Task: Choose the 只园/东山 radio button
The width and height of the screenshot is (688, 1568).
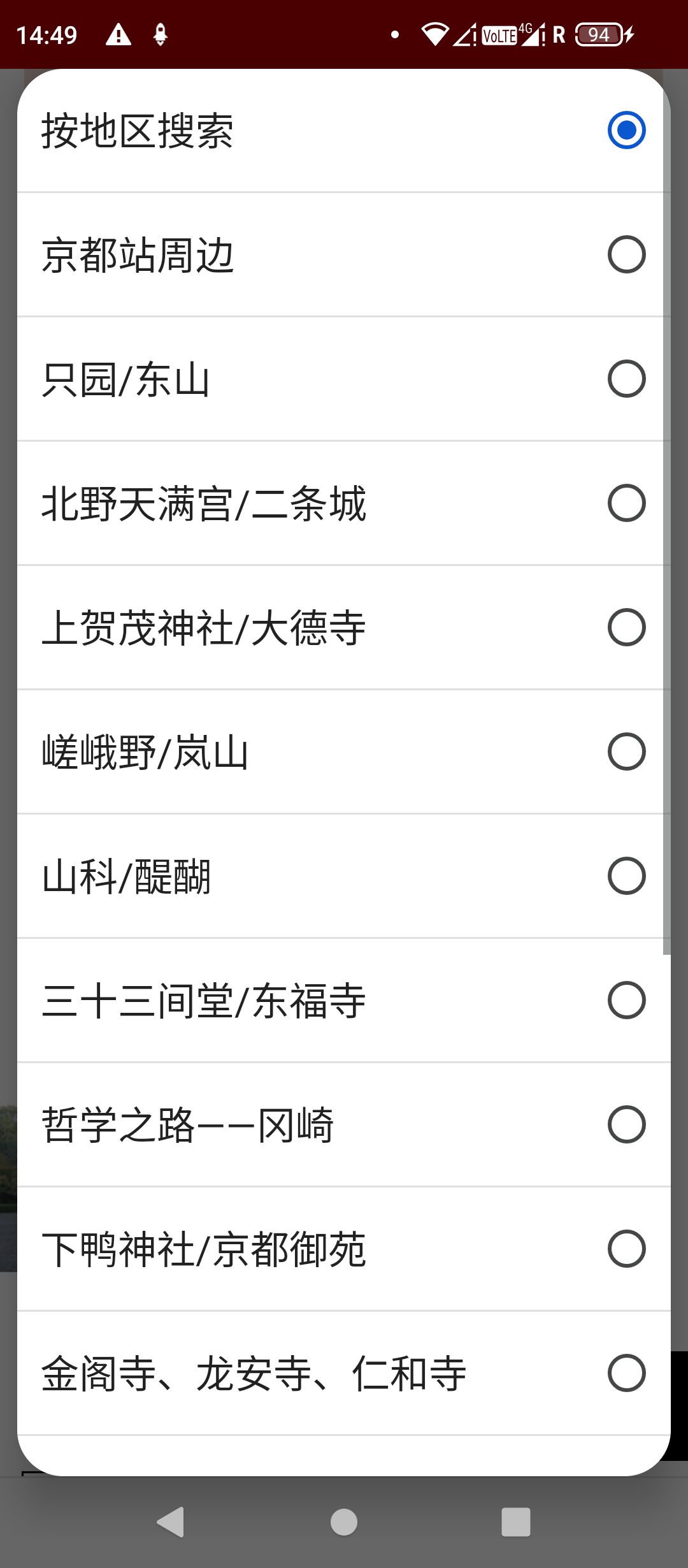Action: tap(626, 379)
